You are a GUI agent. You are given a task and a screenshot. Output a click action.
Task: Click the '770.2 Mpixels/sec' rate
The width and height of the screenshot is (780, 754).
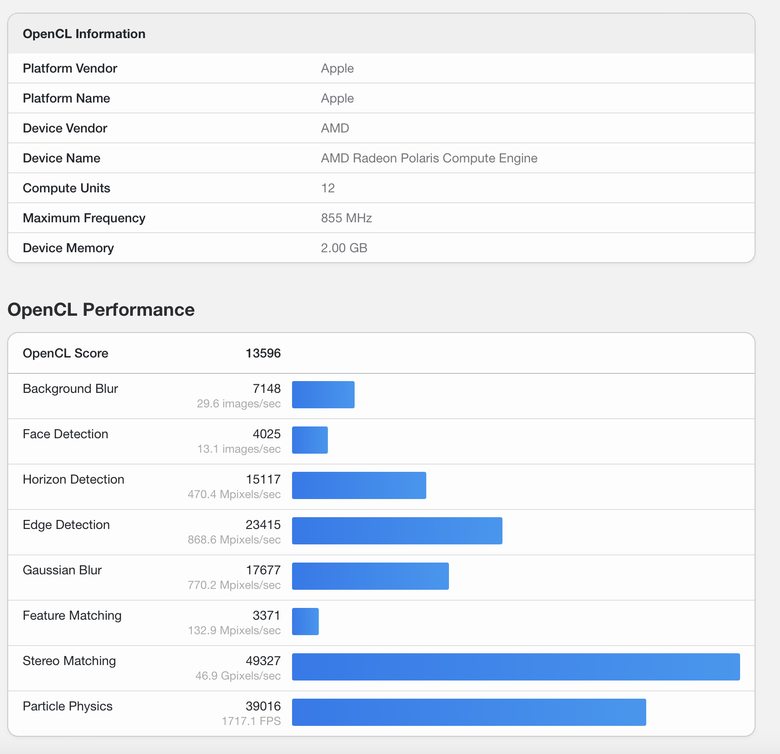pos(234,585)
